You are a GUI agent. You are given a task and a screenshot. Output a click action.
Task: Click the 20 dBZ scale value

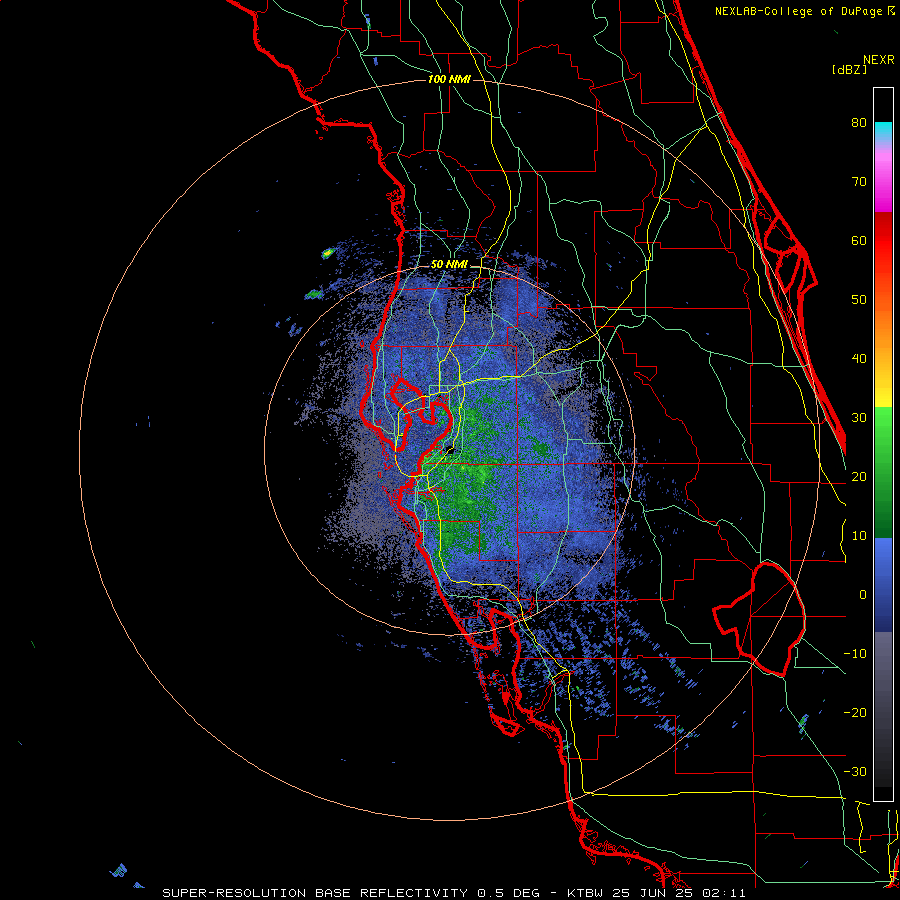859,477
